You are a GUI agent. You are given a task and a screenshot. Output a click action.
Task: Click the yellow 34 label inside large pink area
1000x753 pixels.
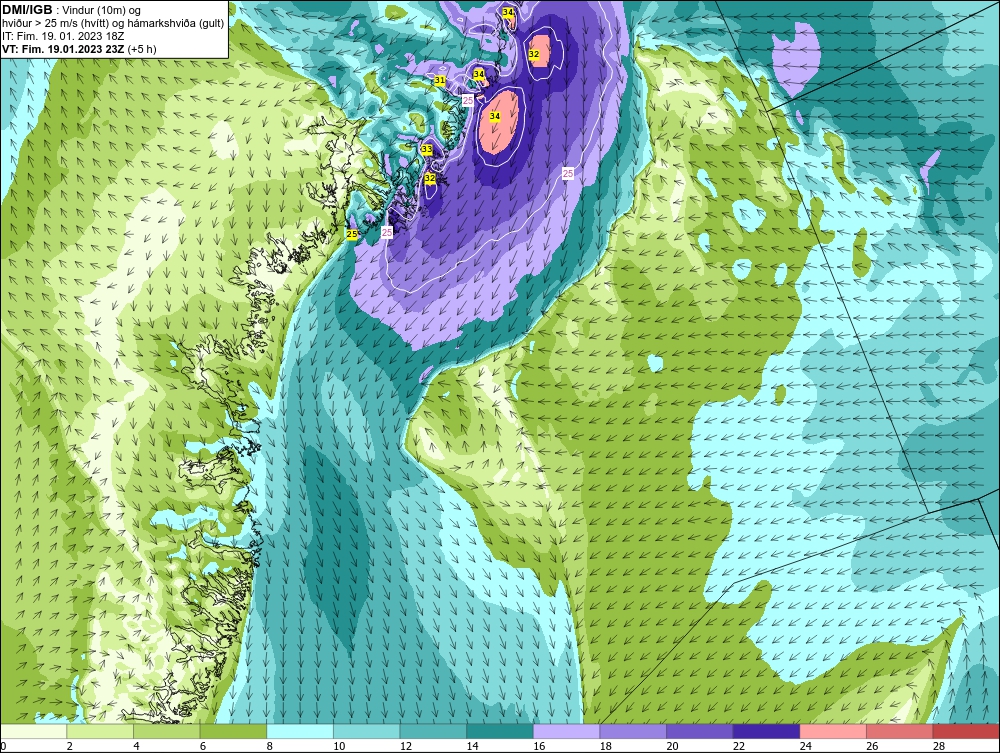click(494, 116)
